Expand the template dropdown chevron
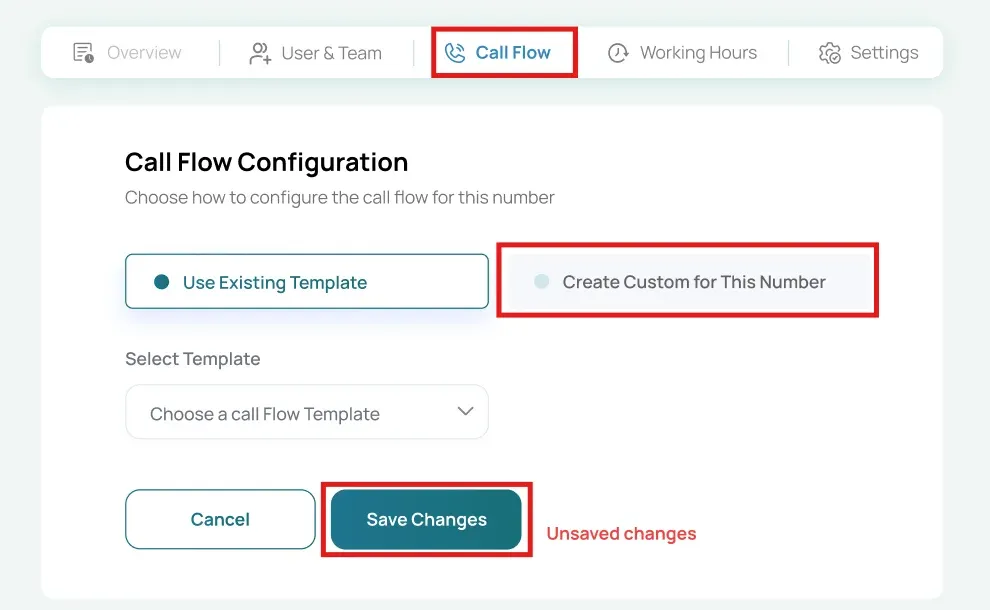The width and height of the screenshot is (990, 610). (x=465, y=411)
